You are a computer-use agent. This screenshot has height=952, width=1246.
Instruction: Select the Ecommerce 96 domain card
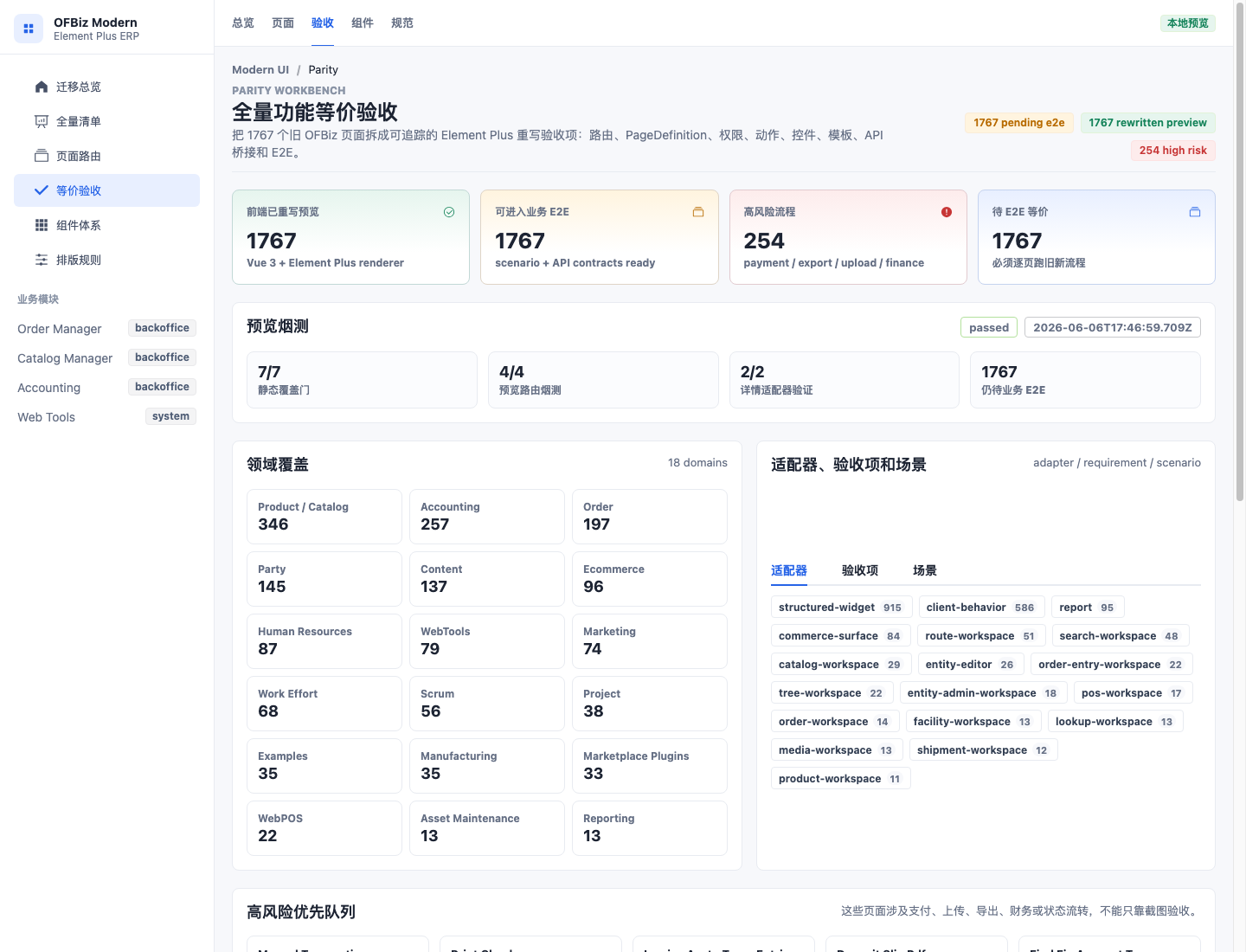click(650, 579)
